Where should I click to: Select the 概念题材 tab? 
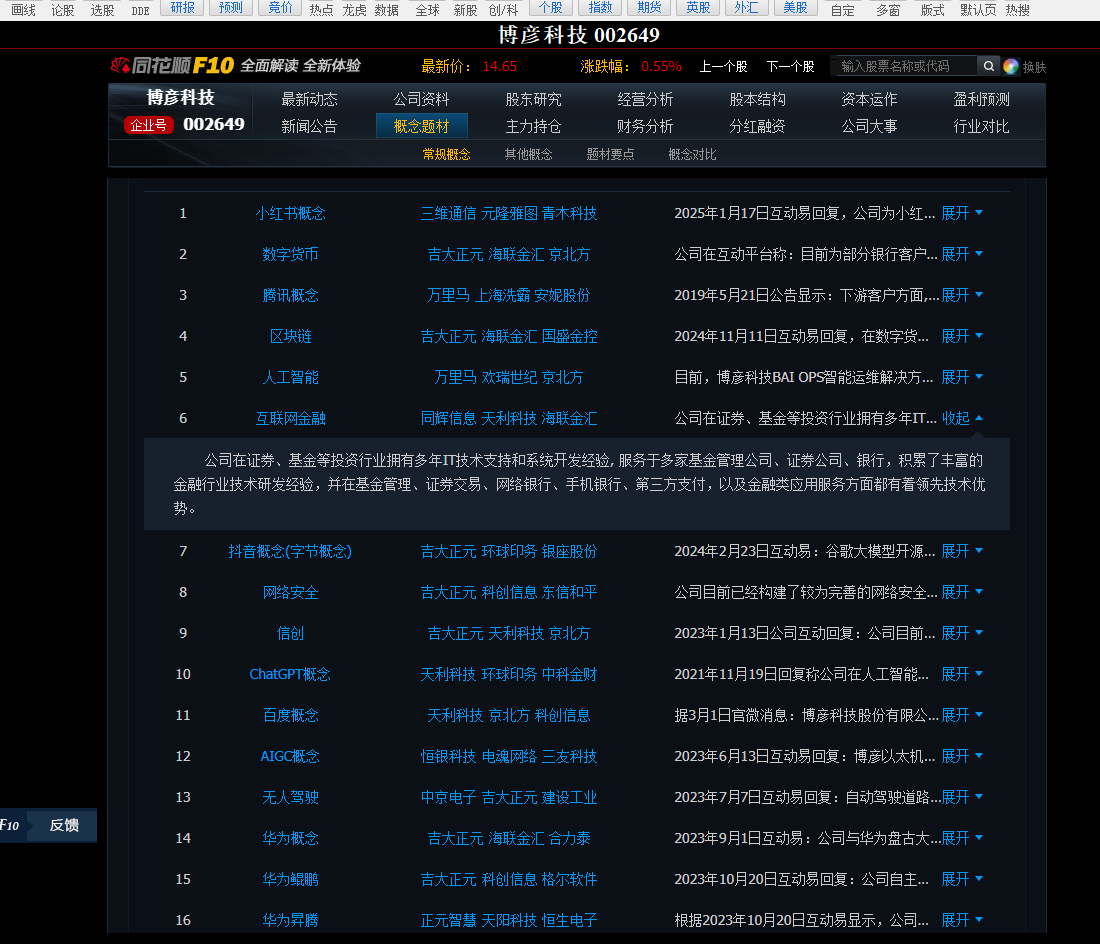click(x=422, y=126)
